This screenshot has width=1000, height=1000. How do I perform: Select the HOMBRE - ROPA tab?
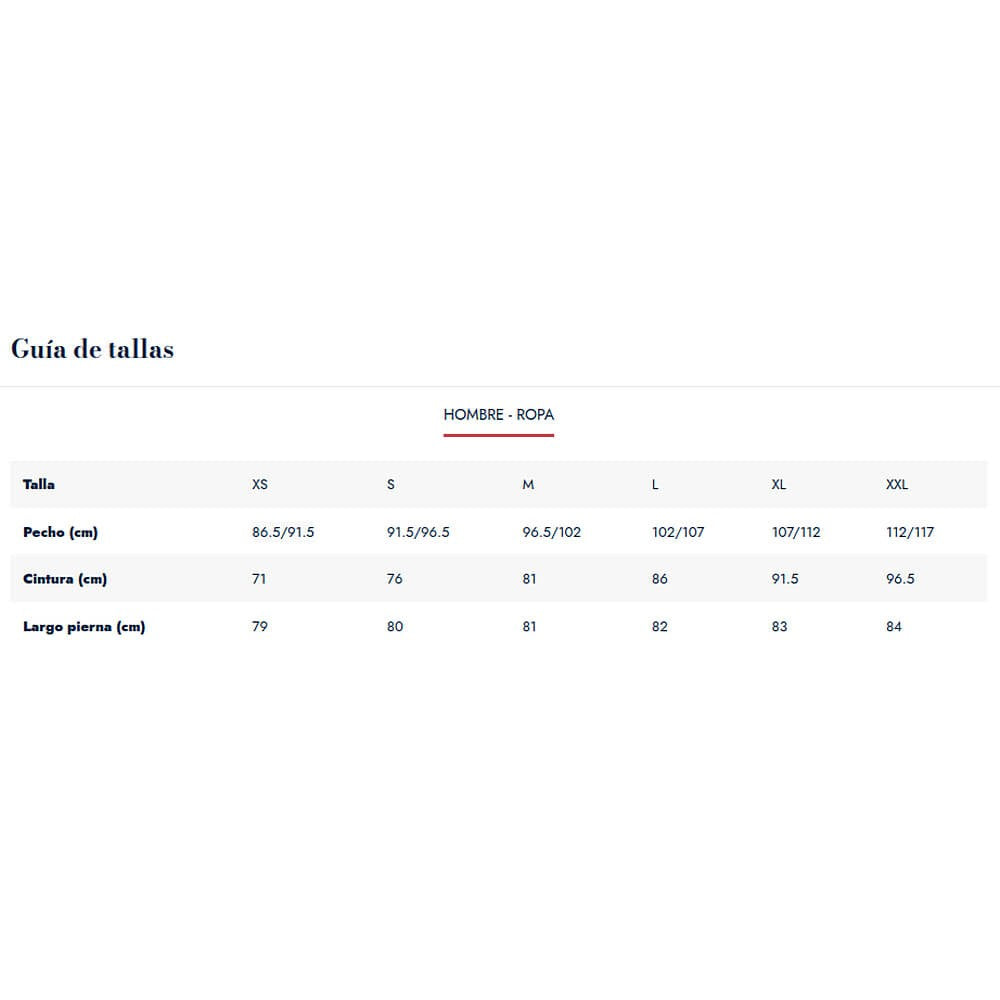pos(498,415)
